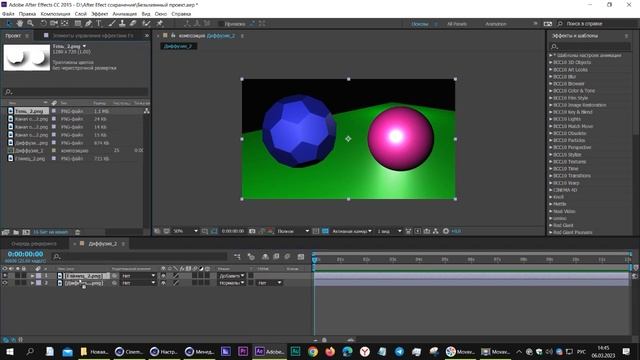This screenshot has height=360, width=640.
Task: Toggle preserve transparency checkbox for layer 1
Action: click(251, 276)
